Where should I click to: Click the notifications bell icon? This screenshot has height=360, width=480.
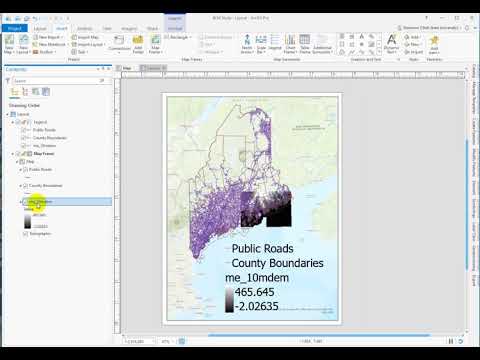tap(467, 28)
